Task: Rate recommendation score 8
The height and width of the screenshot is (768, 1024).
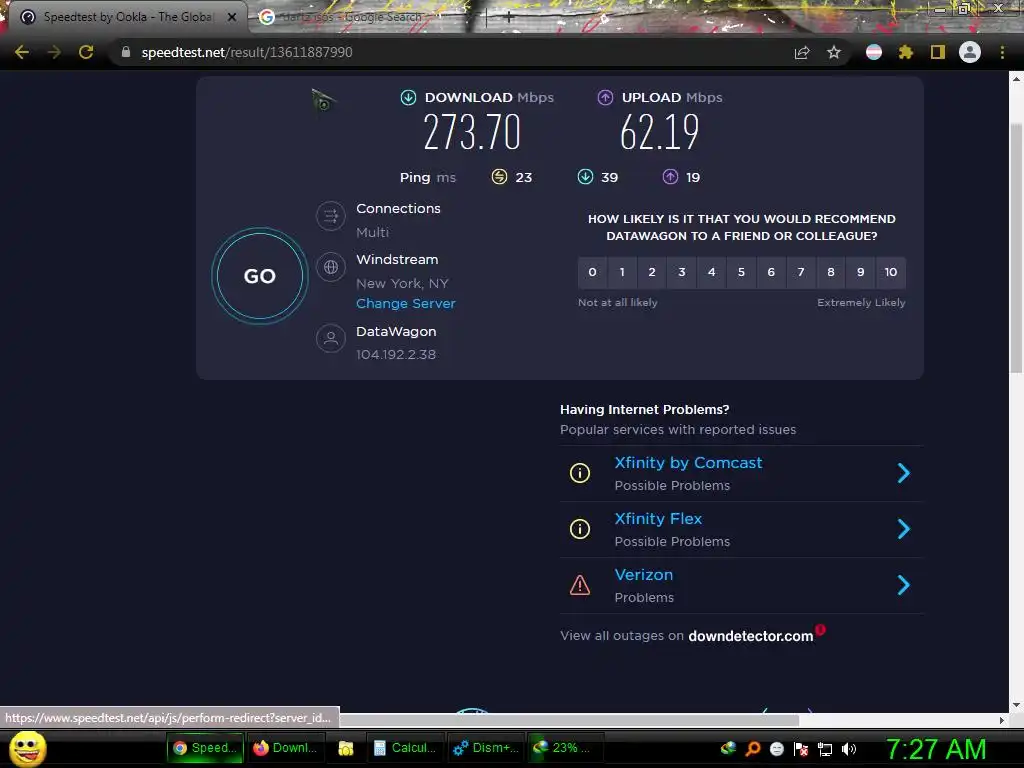Action: tap(831, 272)
